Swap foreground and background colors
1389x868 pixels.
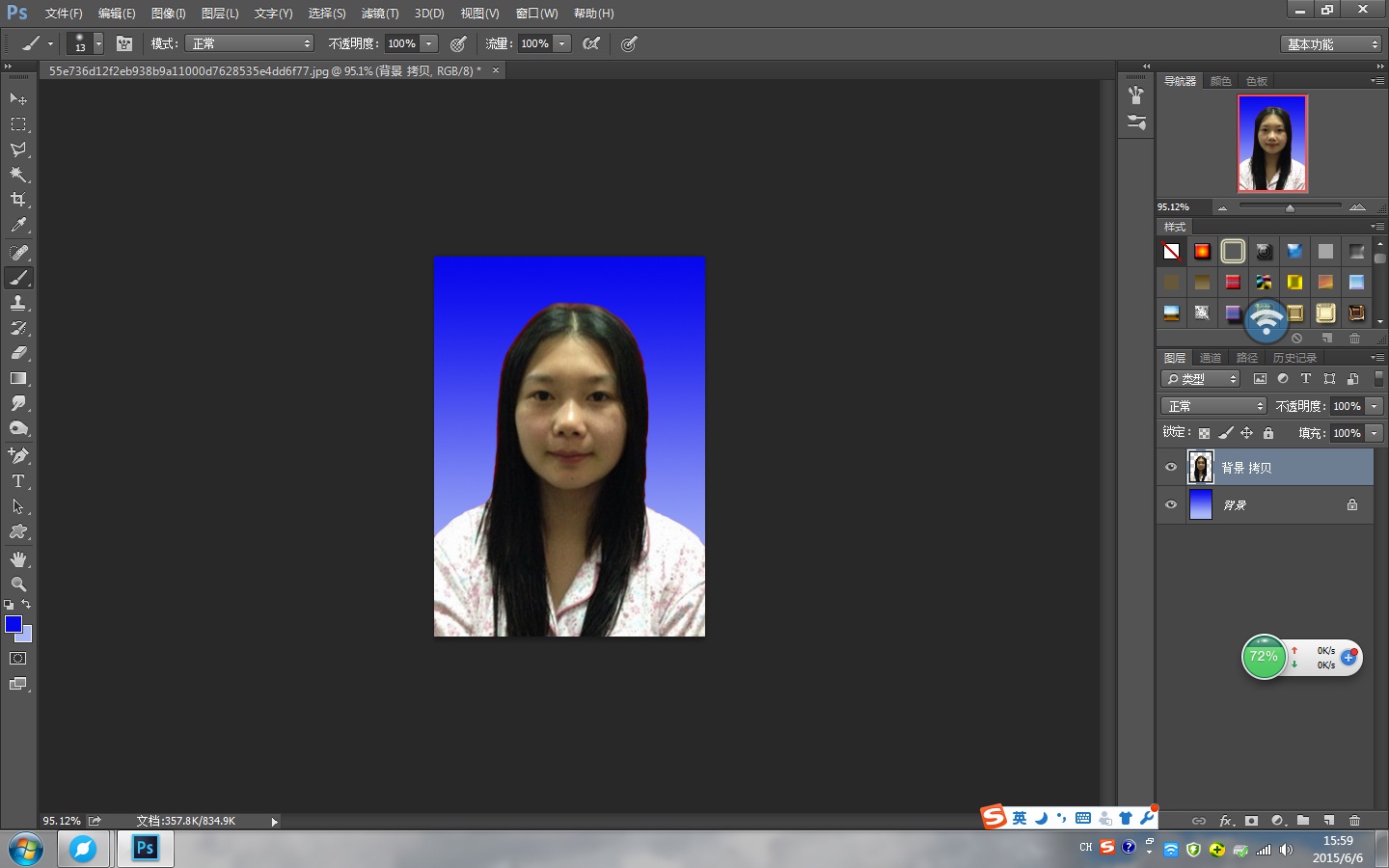tap(26, 605)
